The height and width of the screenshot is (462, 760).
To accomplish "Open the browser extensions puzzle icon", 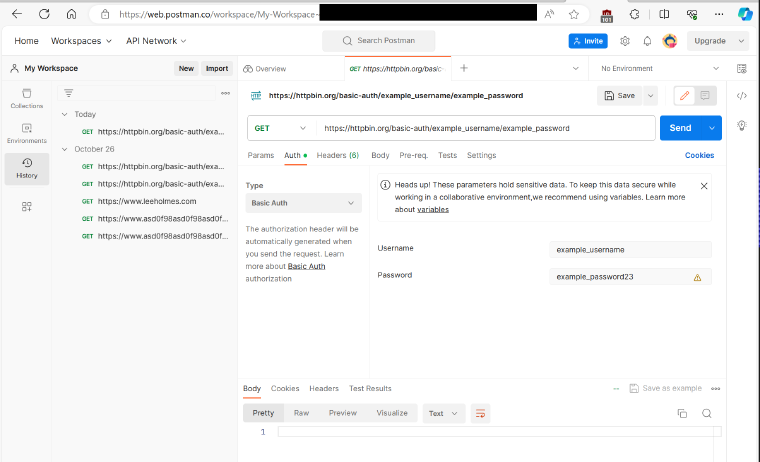I will (x=634, y=15).
